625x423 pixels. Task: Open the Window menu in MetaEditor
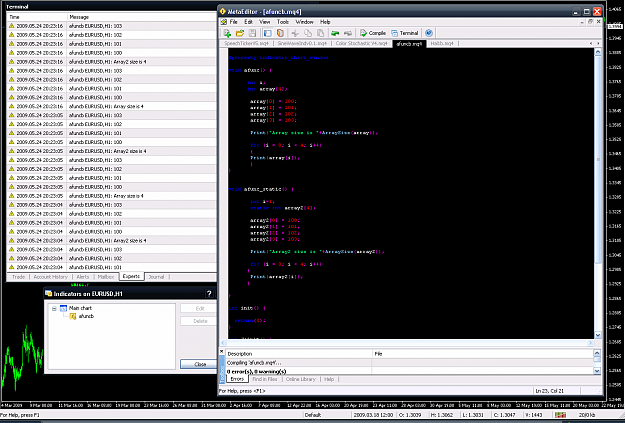pos(305,22)
